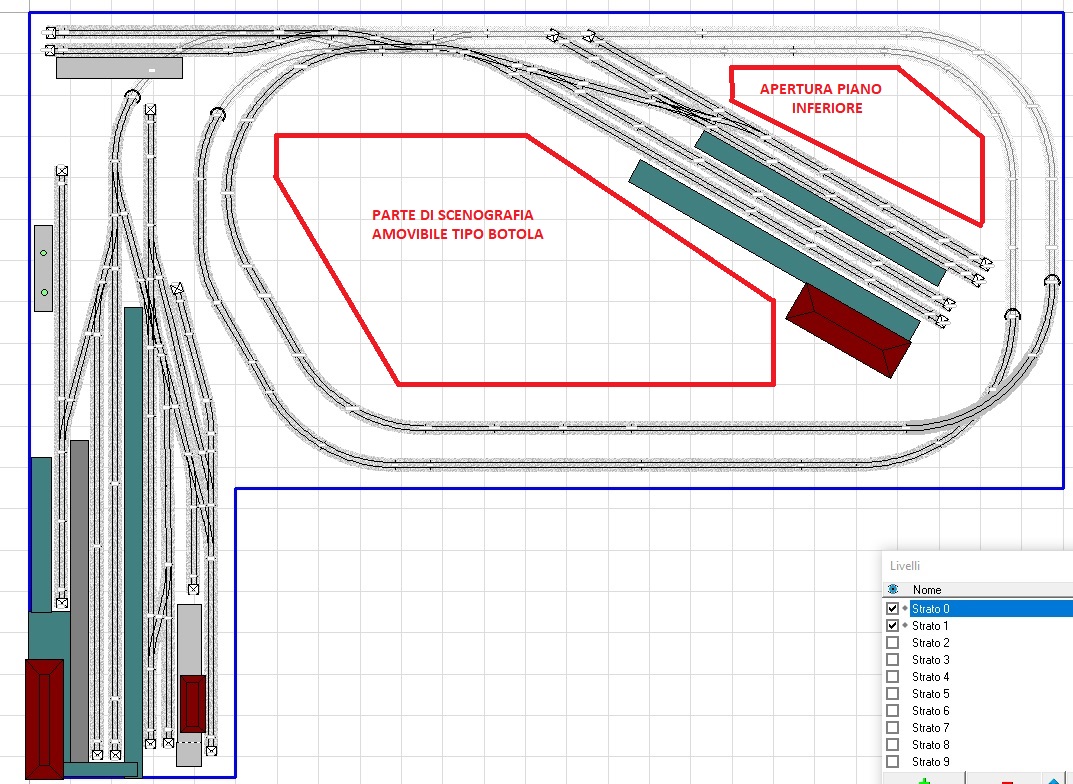Uncheck the Strato 1 visibility checkbox
Viewport: 1073px width, 784px height.
[x=892, y=625]
